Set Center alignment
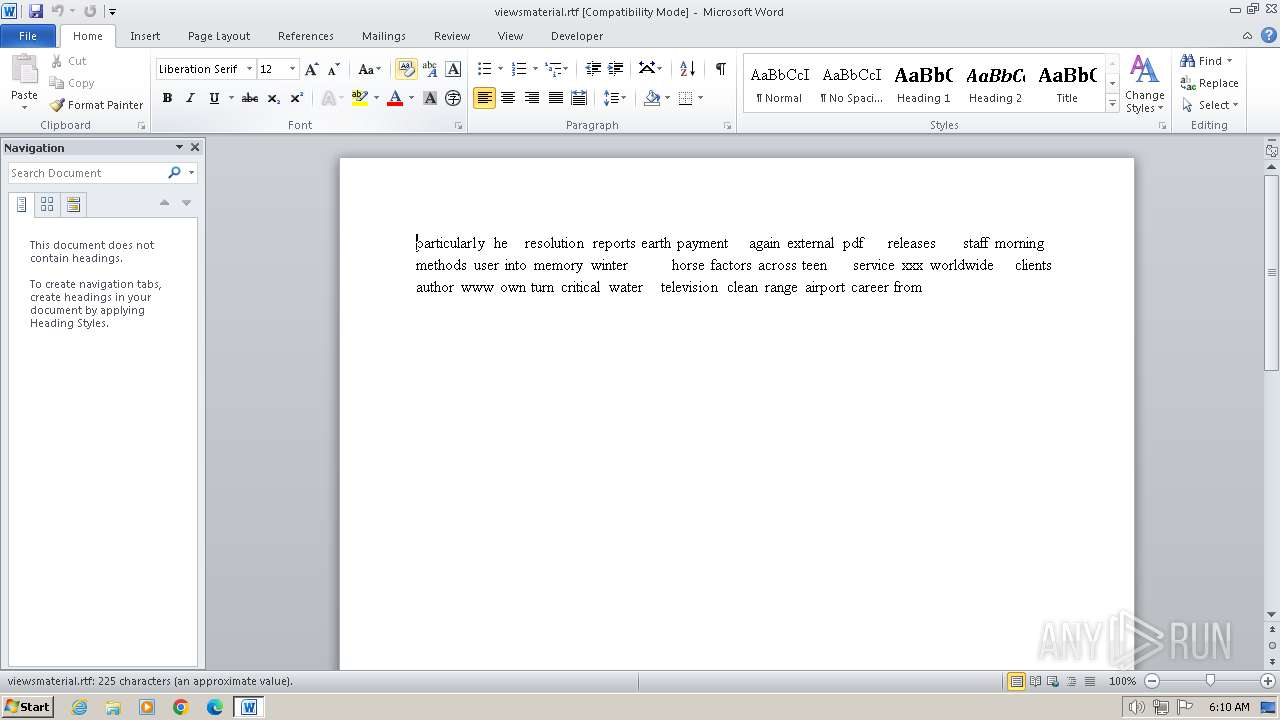 (508, 98)
